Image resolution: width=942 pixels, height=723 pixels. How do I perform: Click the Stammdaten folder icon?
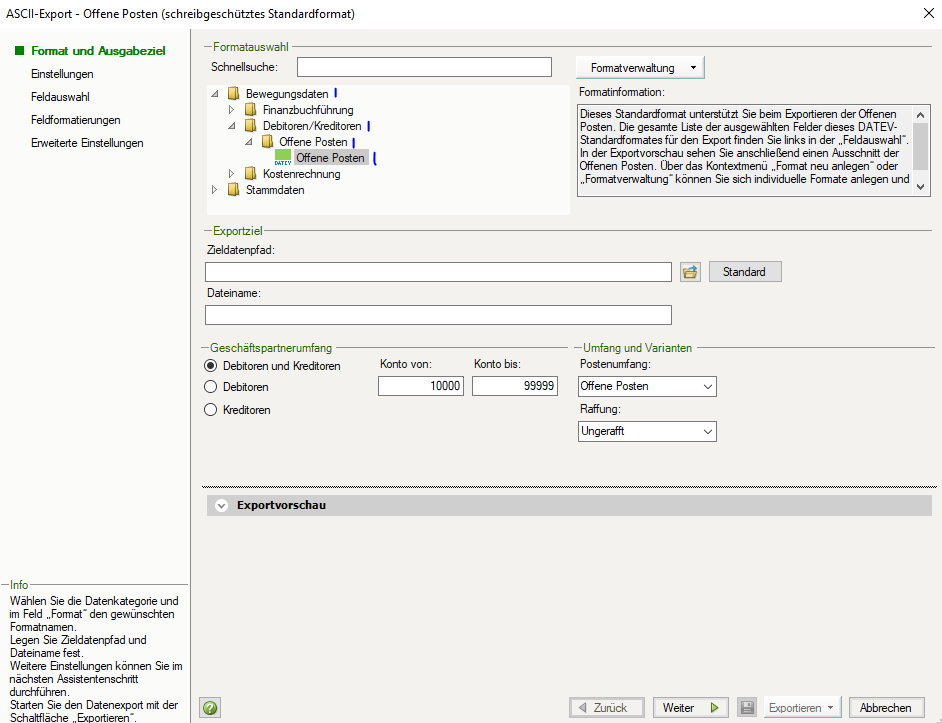point(233,190)
